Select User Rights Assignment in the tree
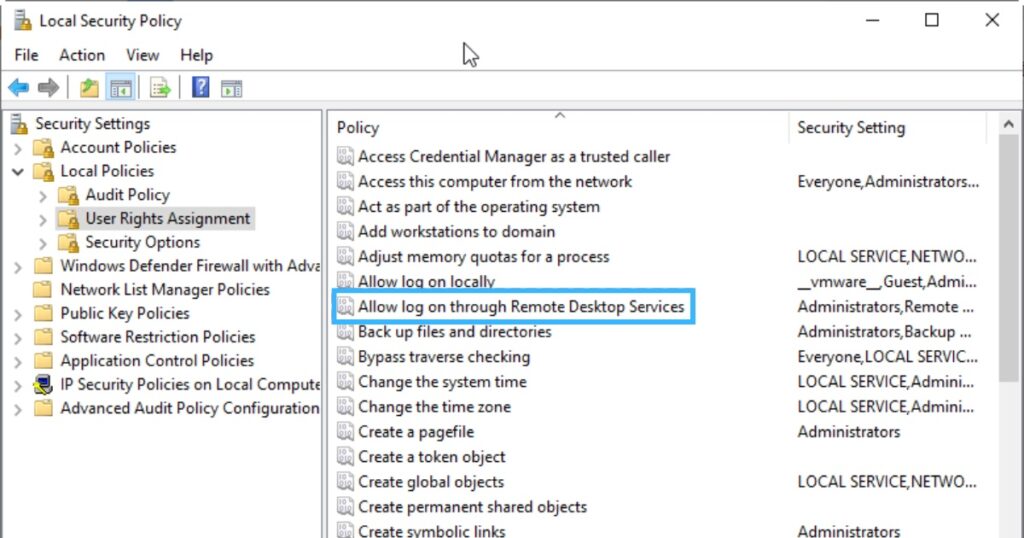 (x=168, y=219)
